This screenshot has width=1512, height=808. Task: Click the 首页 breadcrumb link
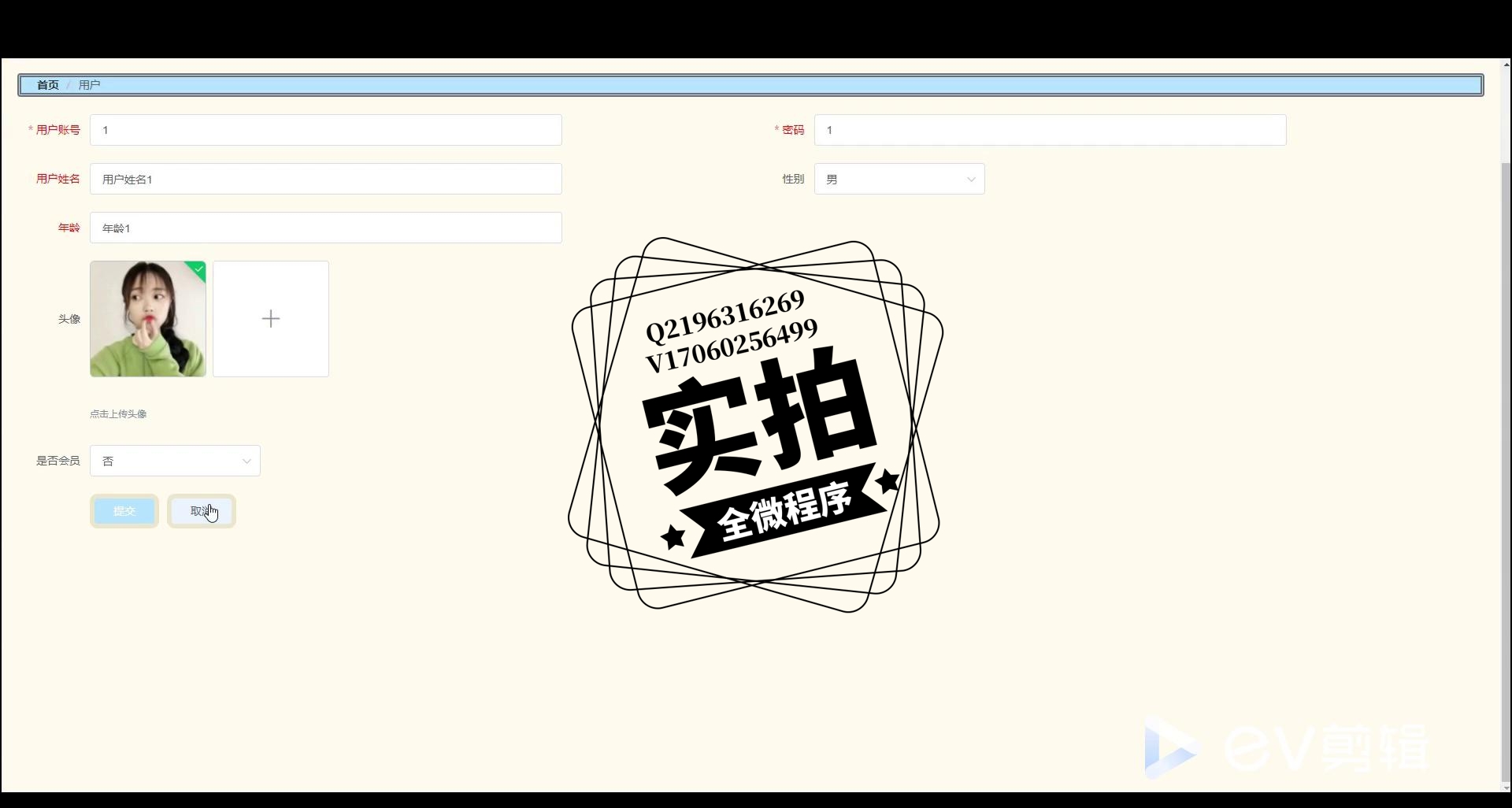[47, 85]
